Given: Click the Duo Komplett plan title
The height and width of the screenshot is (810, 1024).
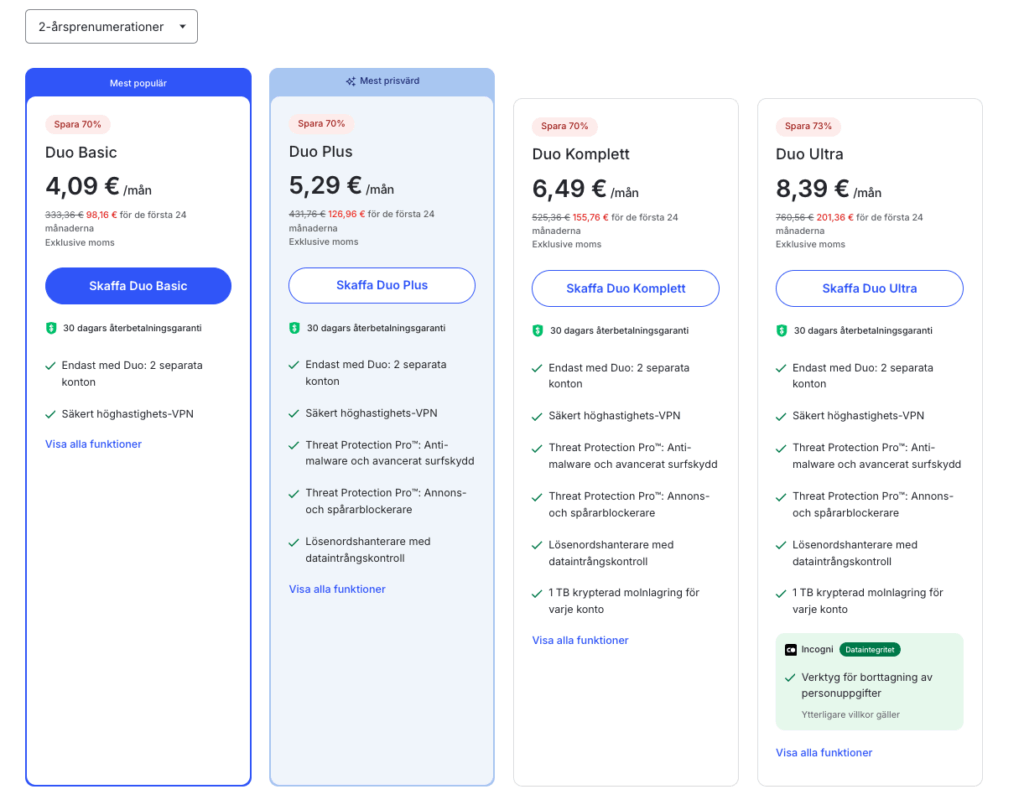Looking at the screenshot, I should pos(581,154).
